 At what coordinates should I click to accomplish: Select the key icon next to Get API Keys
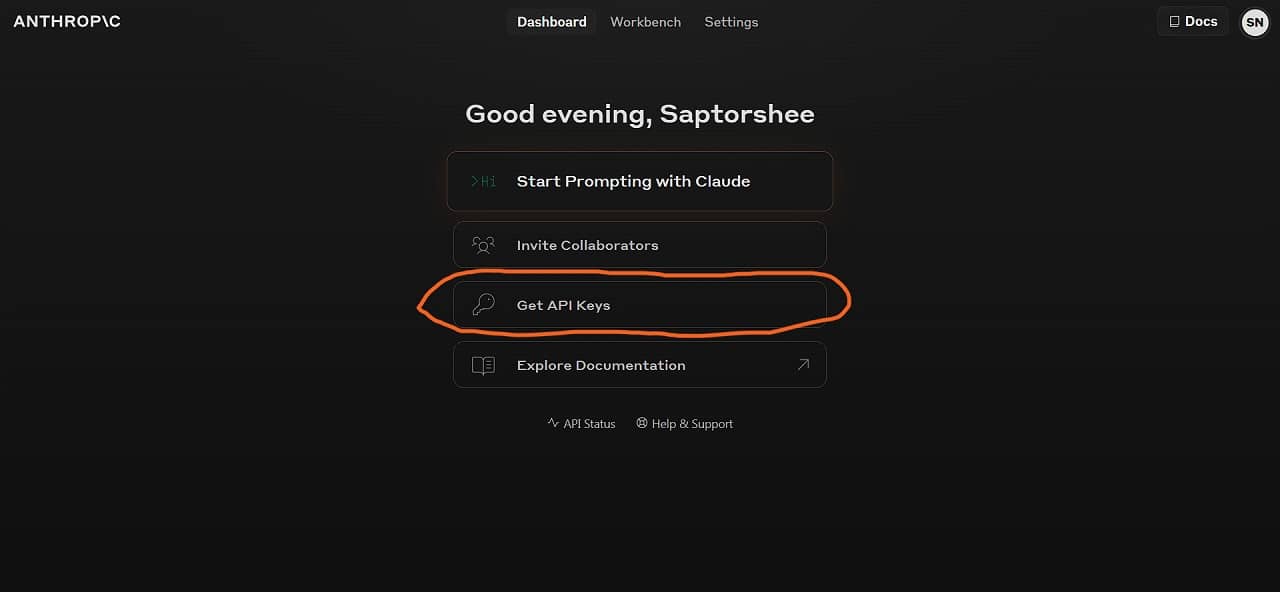[483, 304]
